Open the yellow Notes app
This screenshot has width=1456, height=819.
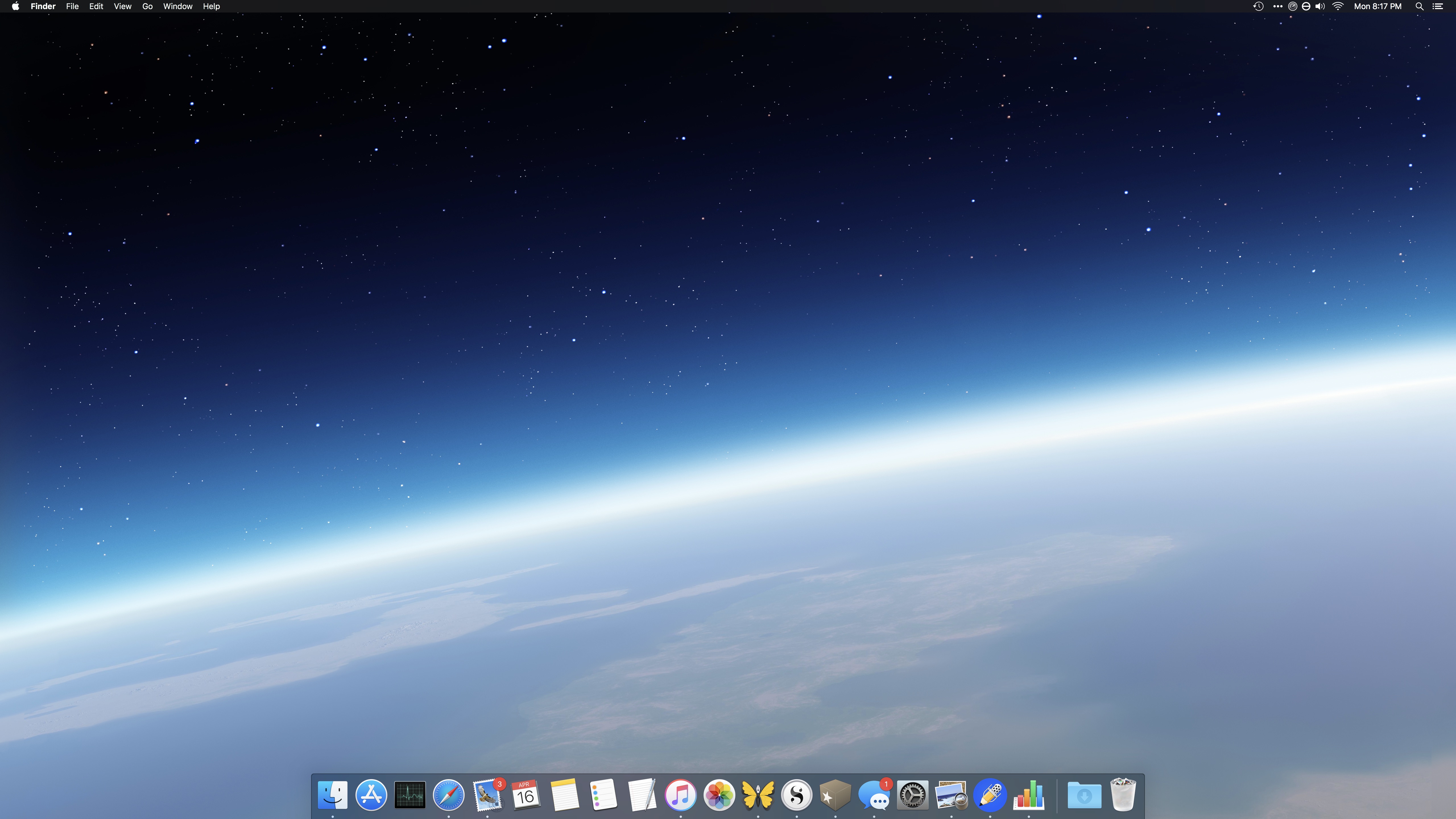coord(564,795)
